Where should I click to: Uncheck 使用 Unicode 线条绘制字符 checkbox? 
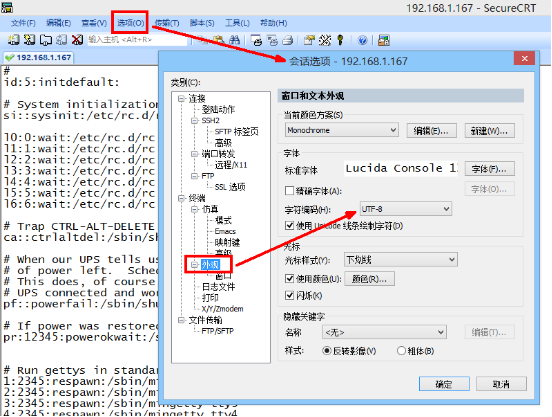pyautogui.click(x=289, y=225)
